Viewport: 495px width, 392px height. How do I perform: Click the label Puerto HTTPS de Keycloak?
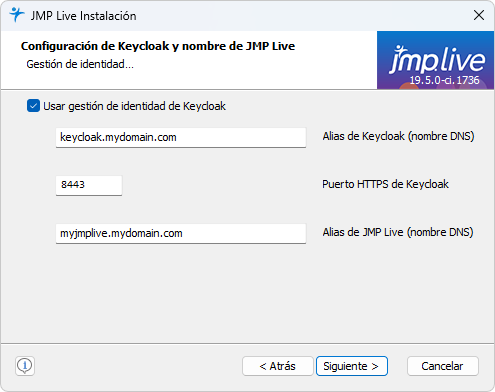385,184
